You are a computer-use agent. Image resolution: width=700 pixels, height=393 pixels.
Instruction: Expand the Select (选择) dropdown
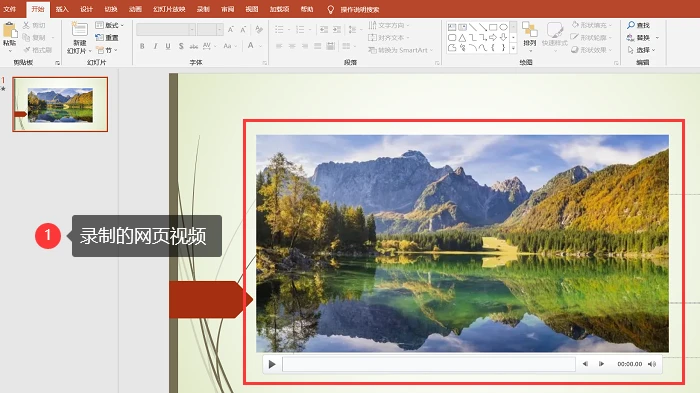point(642,50)
